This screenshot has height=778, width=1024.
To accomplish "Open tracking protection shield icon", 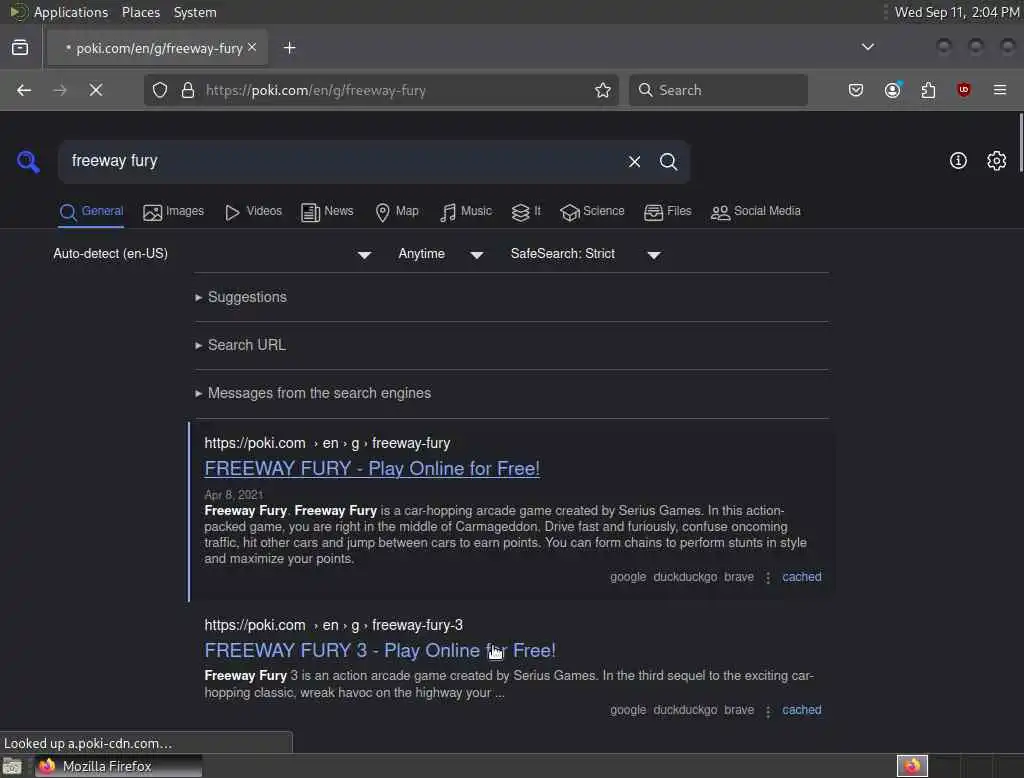I will [x=160, y=90].
